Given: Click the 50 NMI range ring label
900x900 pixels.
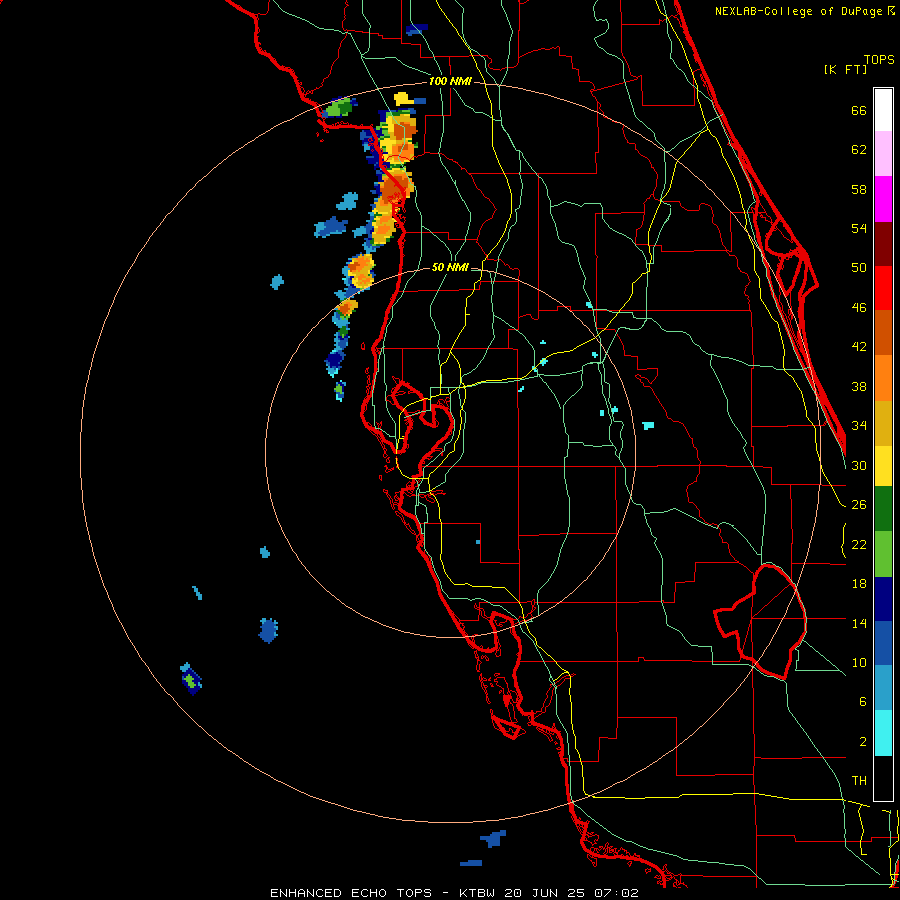Looking at the screenshot, I should (450, 267).
